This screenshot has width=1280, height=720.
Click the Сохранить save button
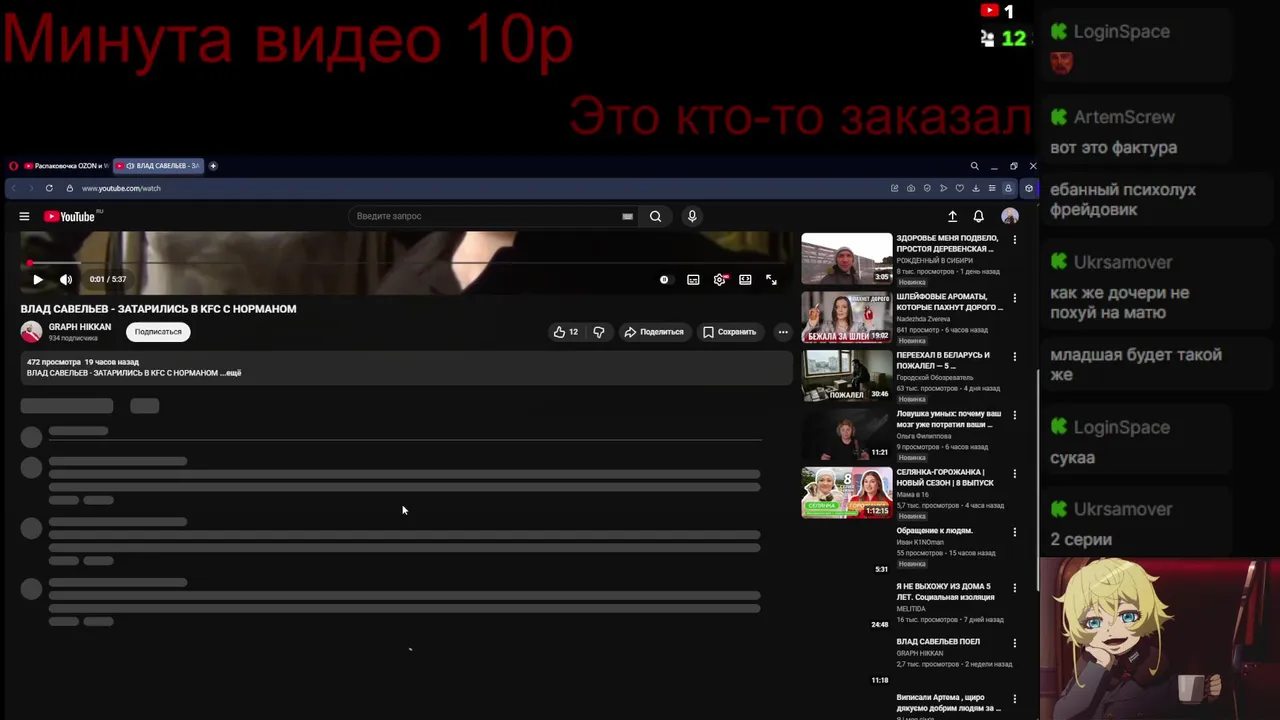pyautogui.click(x=729, y=332)
